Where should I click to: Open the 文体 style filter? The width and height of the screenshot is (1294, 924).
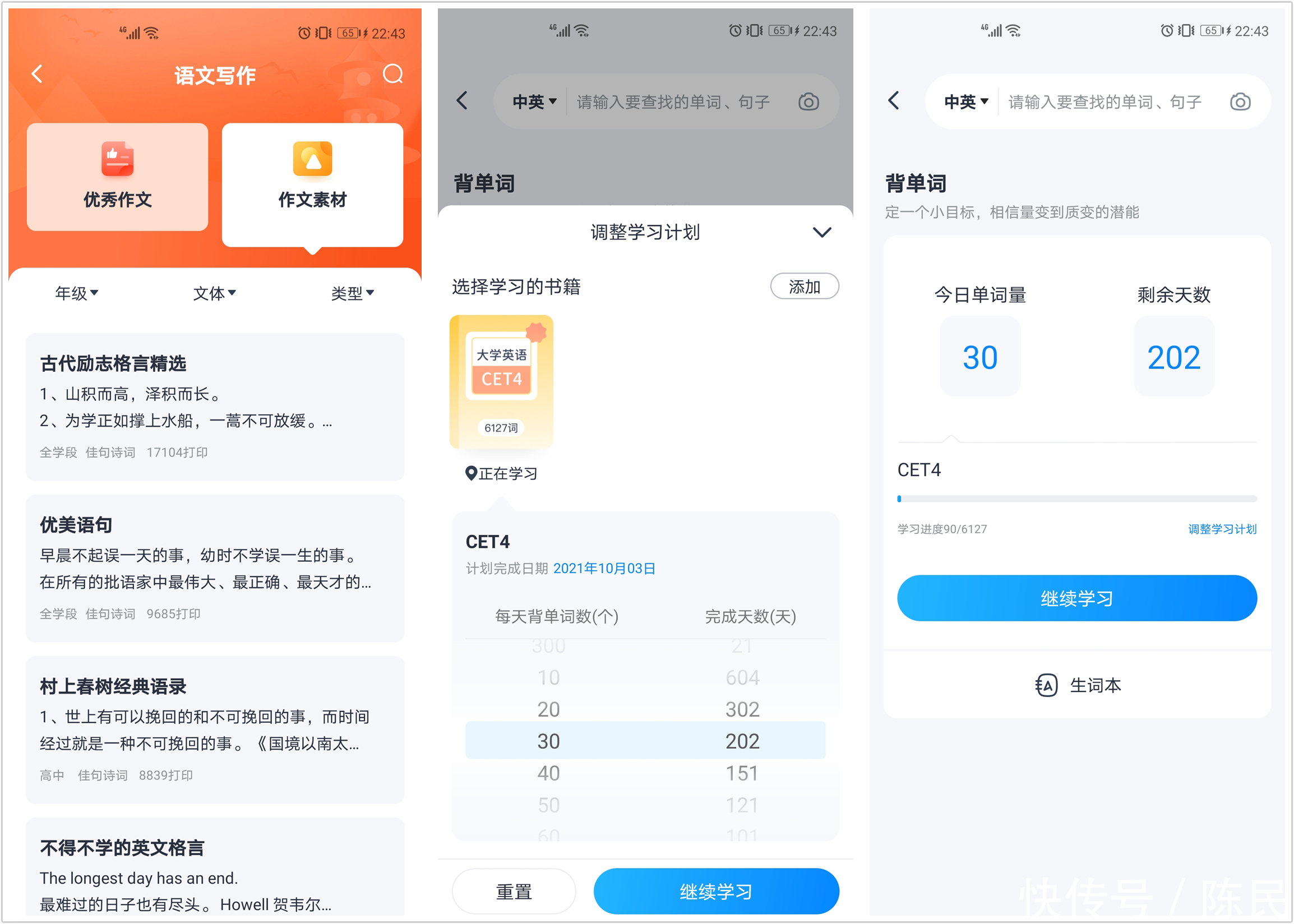[214, 293]
